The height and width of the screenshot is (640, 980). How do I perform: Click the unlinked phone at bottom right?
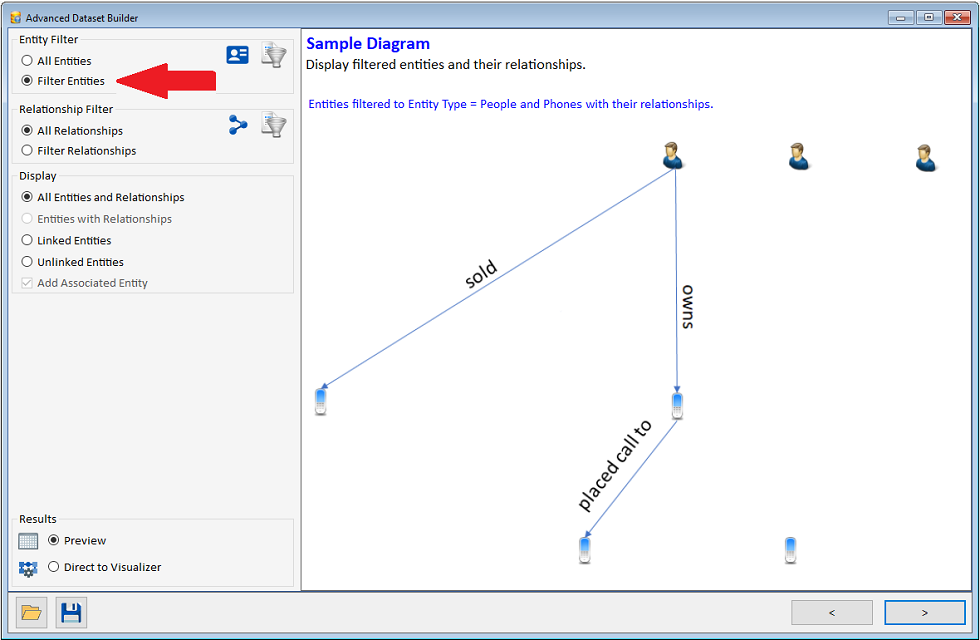click(x=790, y=550)
